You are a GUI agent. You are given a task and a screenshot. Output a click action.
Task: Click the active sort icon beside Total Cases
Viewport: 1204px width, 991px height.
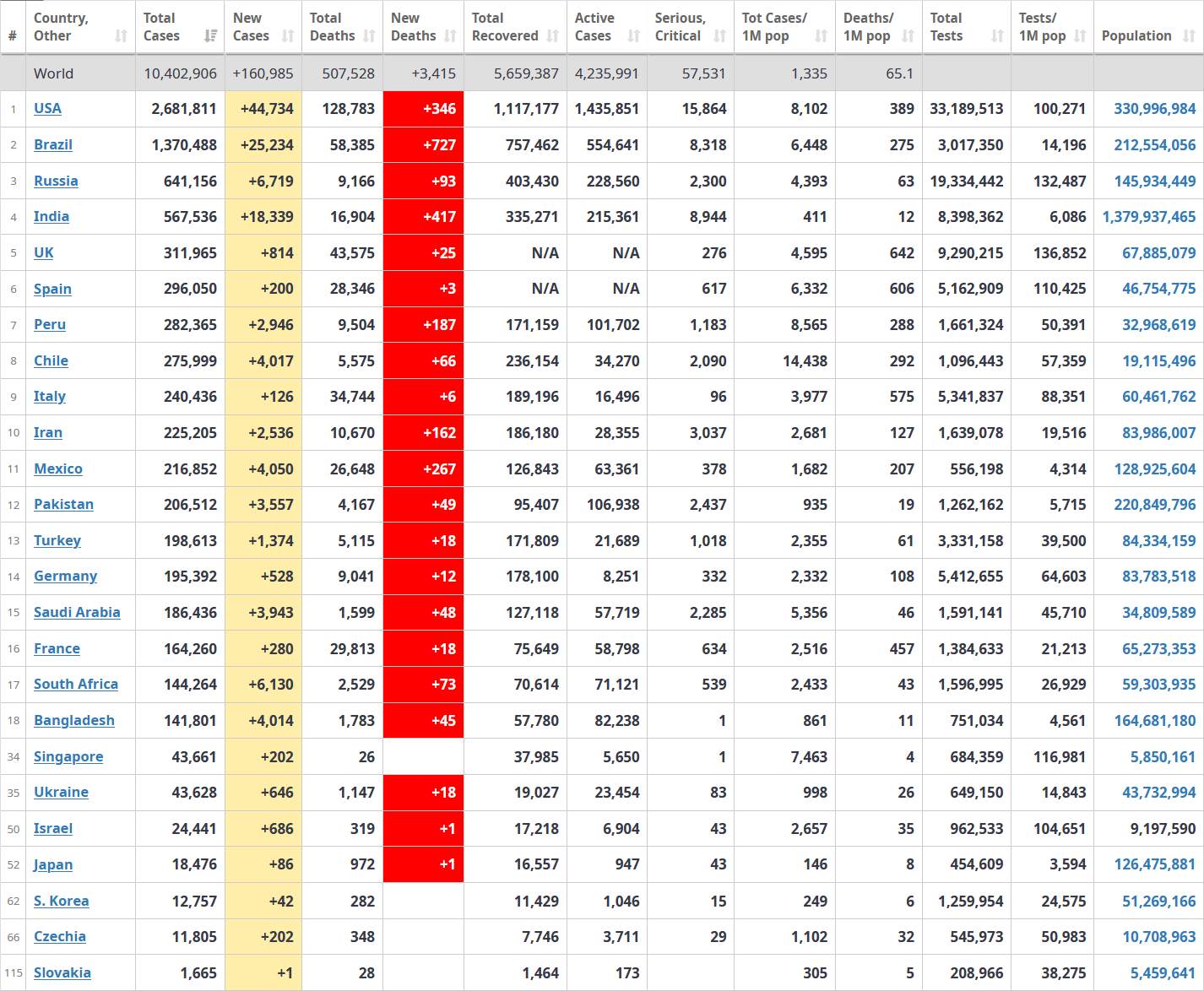[210, 36]
